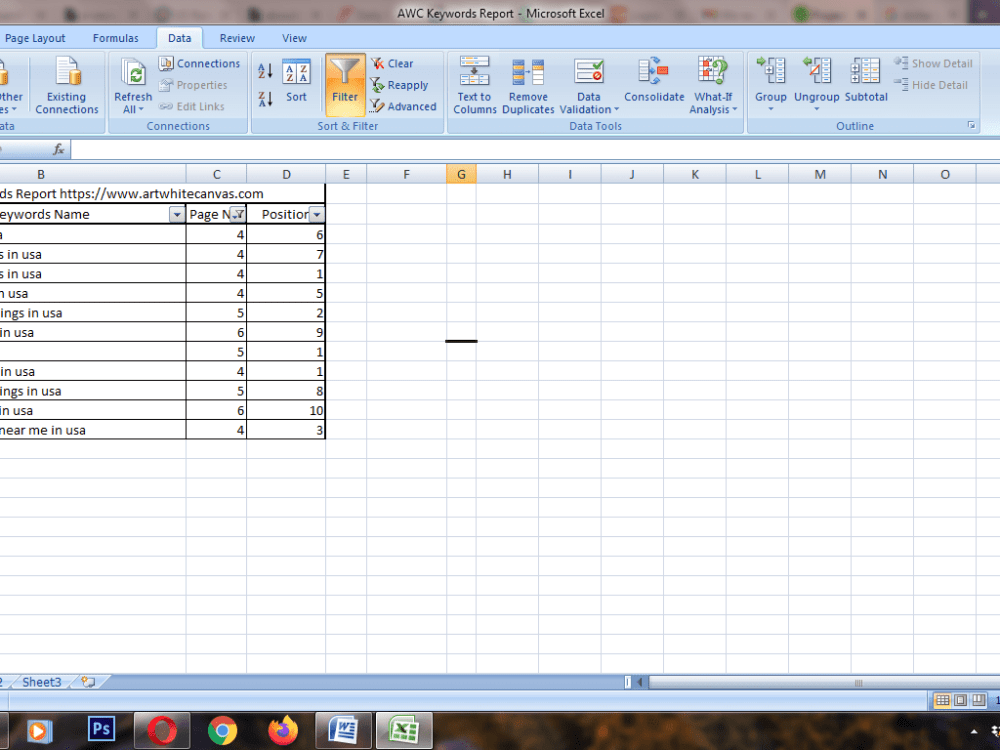Expand the What-If Analysis dropdown arrow
Image resolution: width=1000 pixels, height=750 pixels.
[735, 110]
